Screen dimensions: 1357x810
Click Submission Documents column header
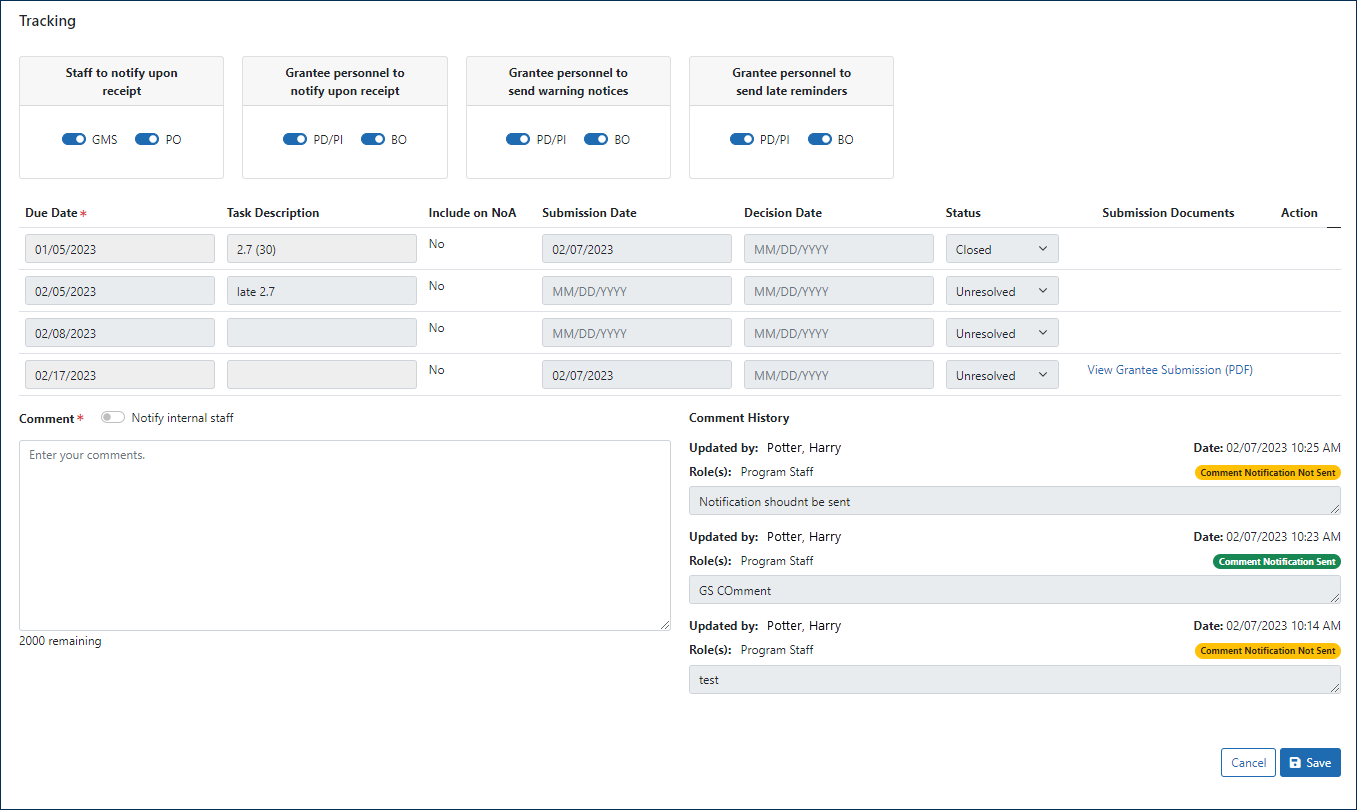pos(1168,213)
